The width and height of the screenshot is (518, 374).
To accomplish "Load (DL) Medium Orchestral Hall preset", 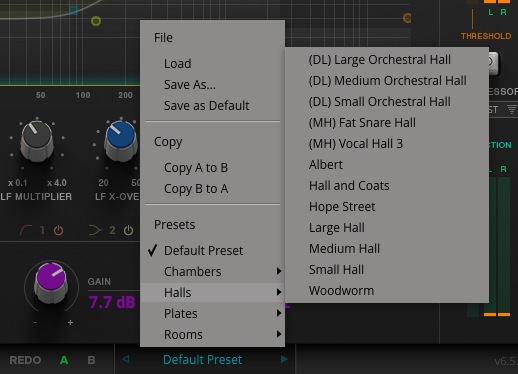I will pyautogui.click(x=387, y=81).
